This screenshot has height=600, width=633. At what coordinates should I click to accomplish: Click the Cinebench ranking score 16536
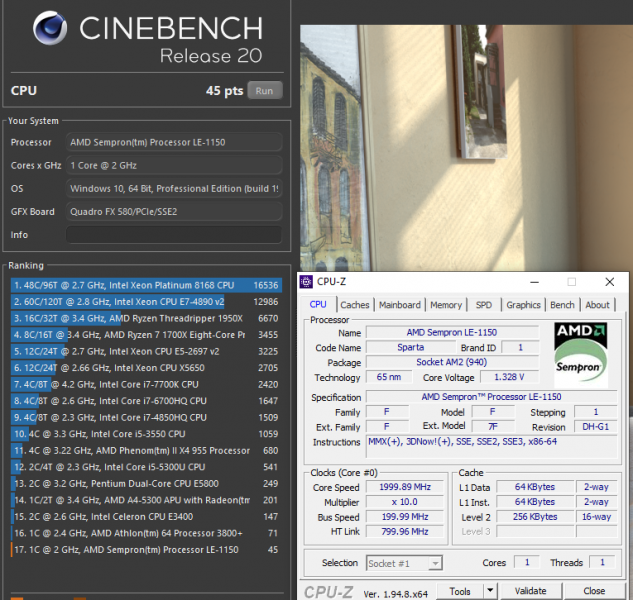(x=266, y=285)
